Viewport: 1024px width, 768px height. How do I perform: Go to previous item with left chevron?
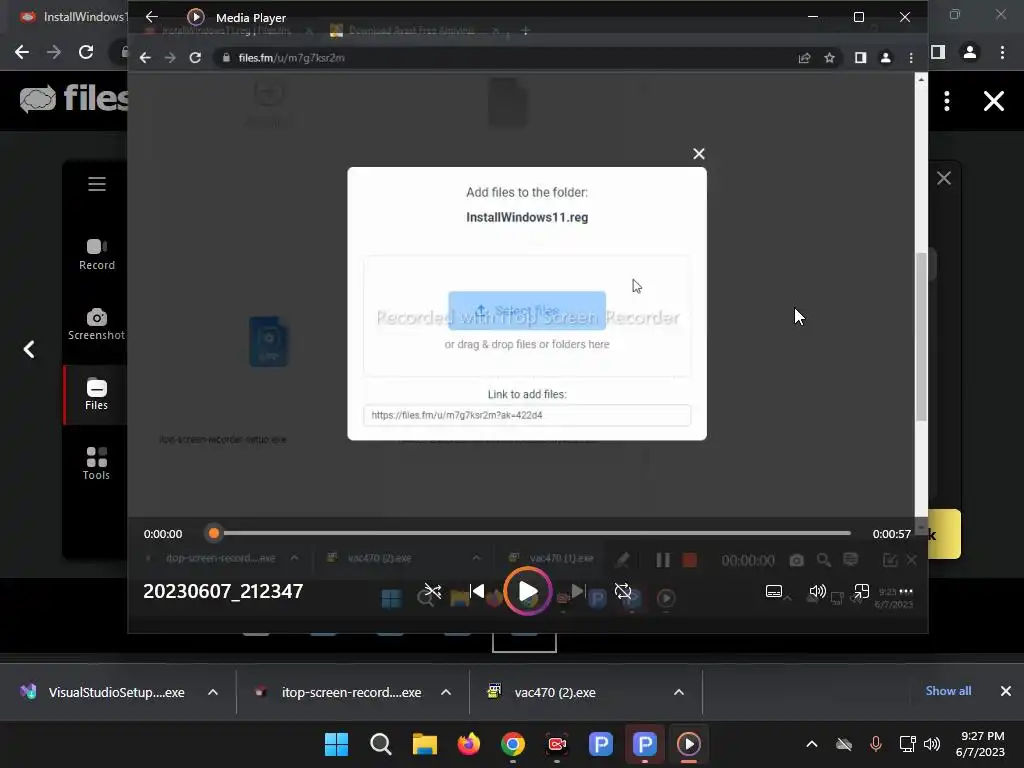(x=29, y=349)
